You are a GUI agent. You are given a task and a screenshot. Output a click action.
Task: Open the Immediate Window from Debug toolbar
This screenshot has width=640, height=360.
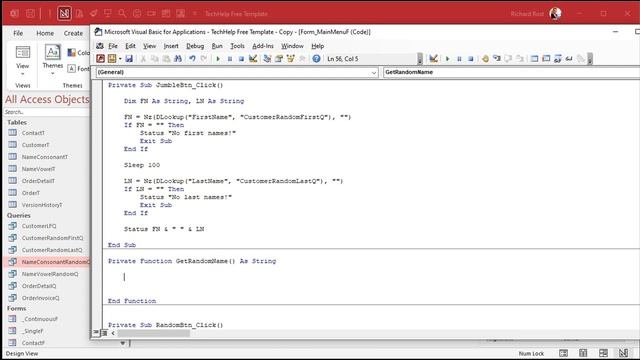click(546, 59)
